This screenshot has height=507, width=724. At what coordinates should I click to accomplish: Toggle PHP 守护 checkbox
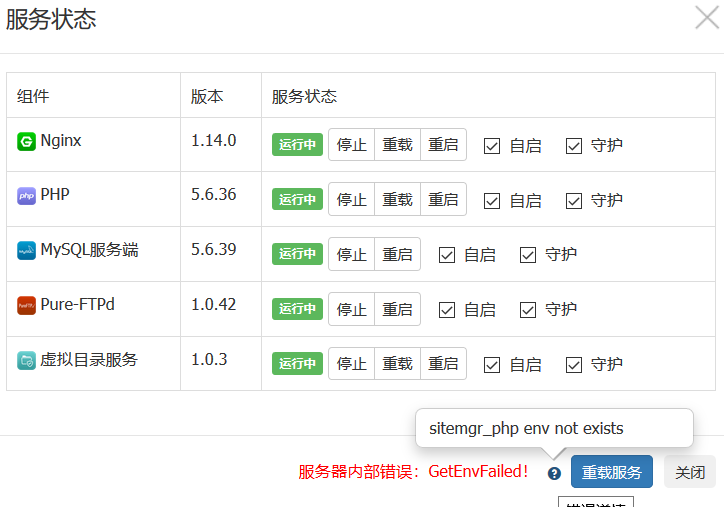pyautogui.click(x=573, y=200)
